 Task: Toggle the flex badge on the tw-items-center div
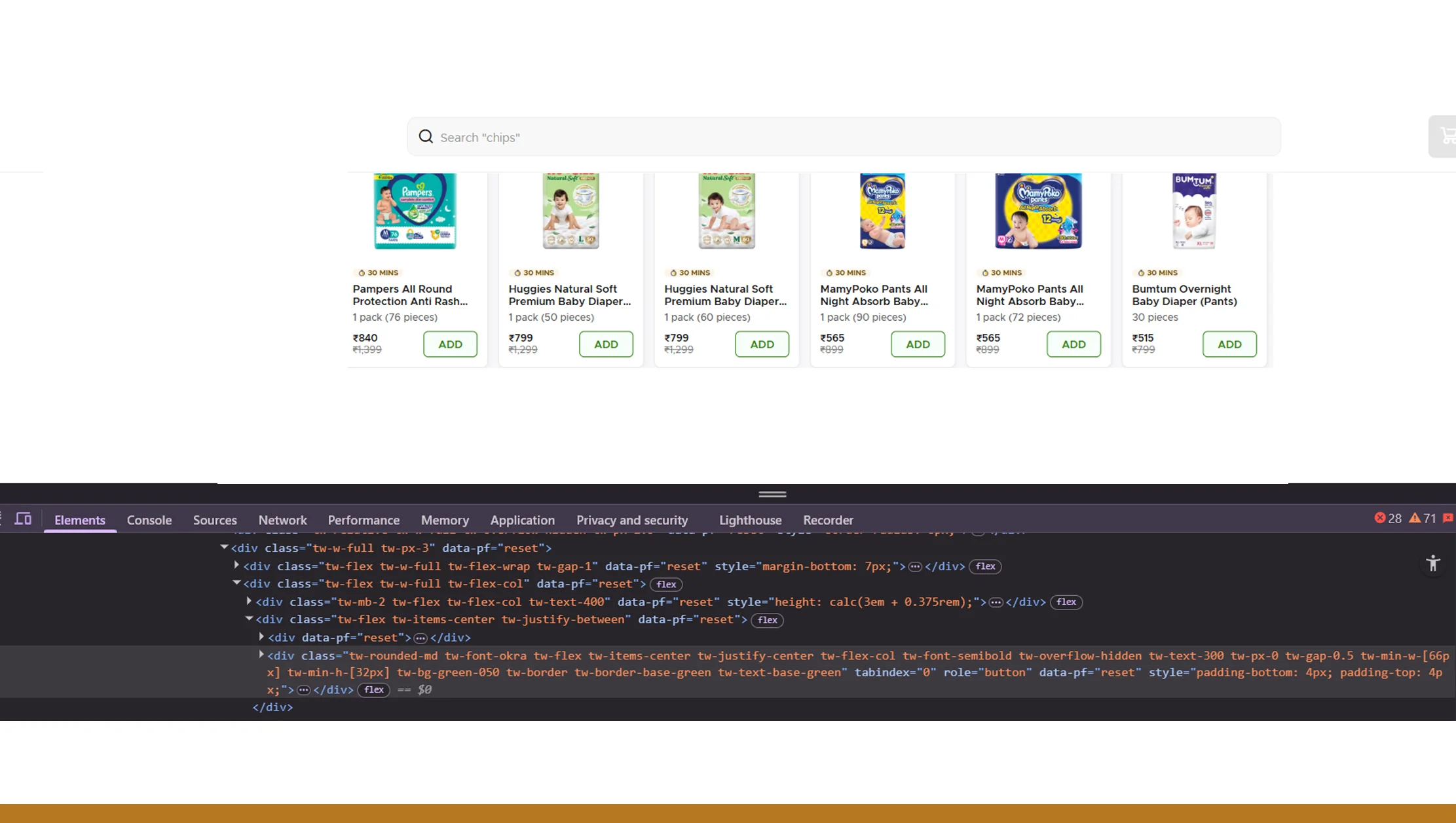pos(767,620)
